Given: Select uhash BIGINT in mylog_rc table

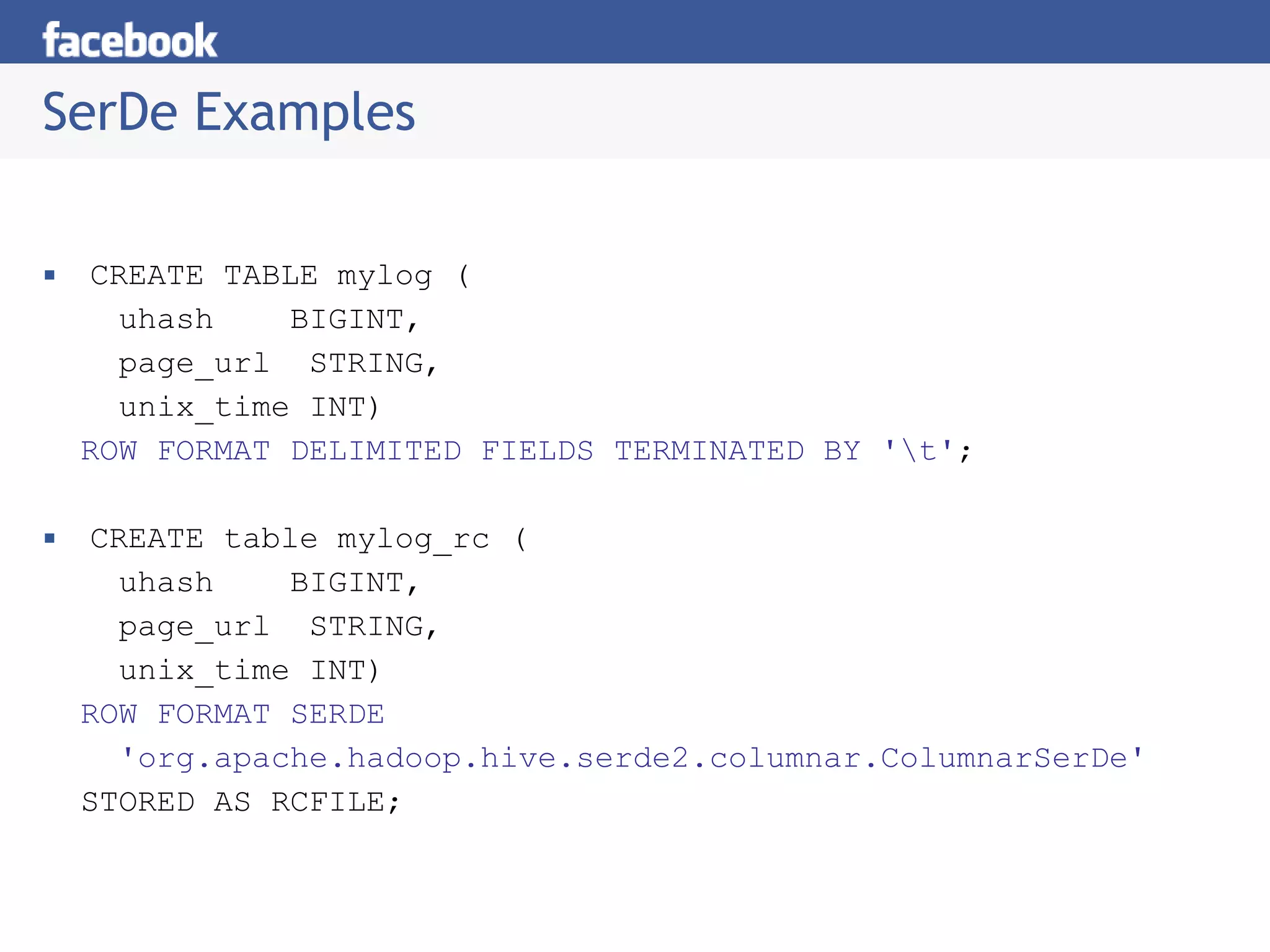Looking at the screenshot, I should click(x=270, y=583).
